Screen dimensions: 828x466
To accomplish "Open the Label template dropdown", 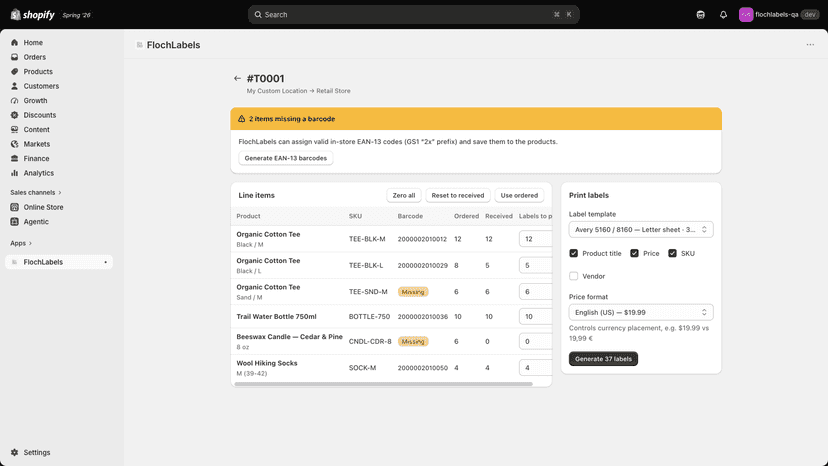I will (641, 229).
